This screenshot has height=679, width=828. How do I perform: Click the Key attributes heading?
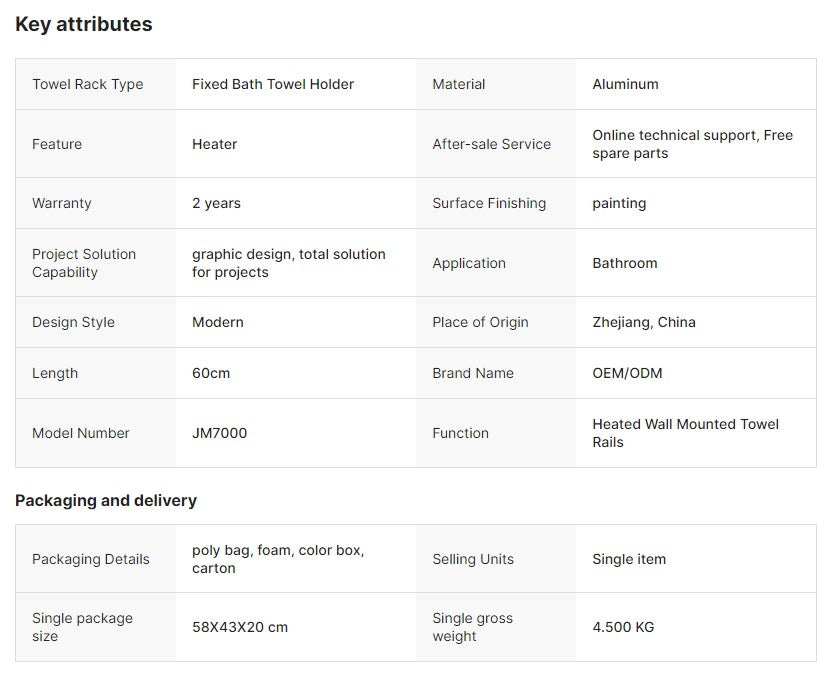[x=83, y=24]
